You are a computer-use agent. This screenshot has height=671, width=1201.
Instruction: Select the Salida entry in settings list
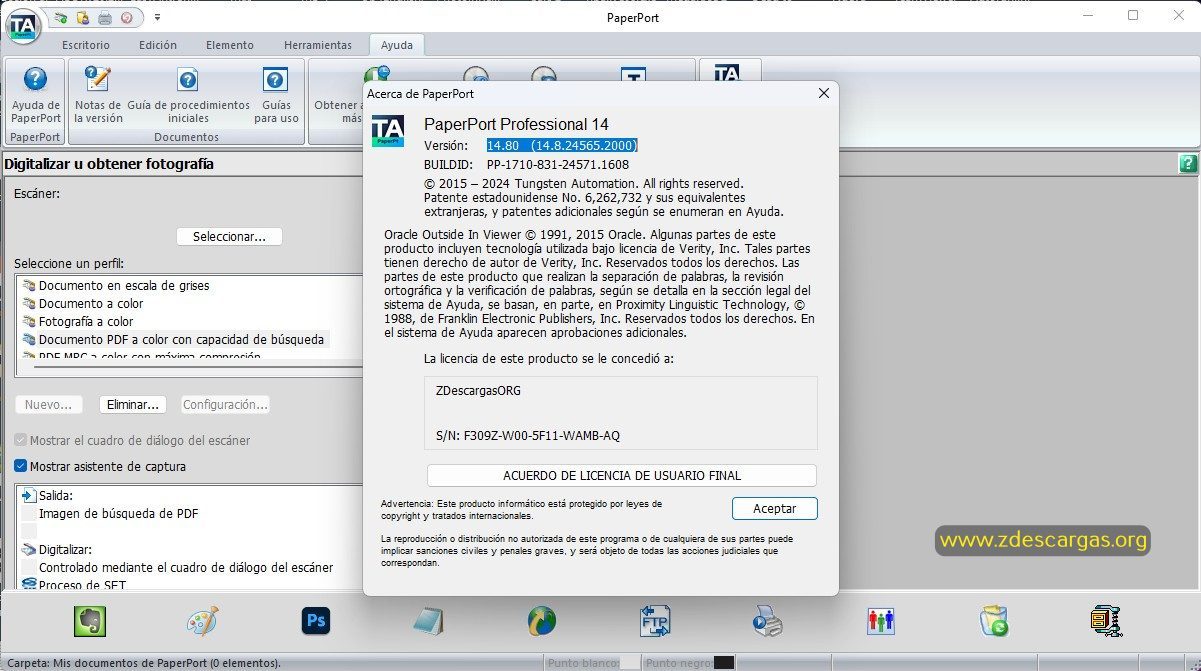(56, 495)
